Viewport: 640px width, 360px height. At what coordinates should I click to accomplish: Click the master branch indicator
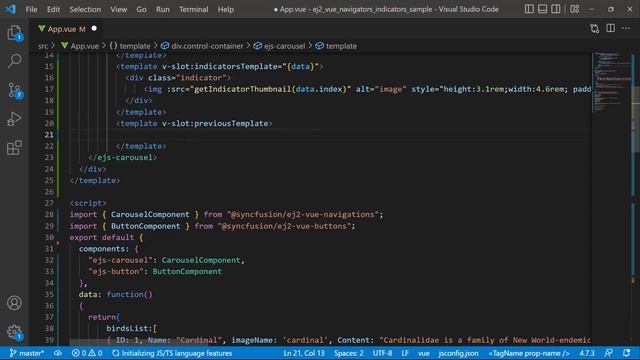point(27,353)
